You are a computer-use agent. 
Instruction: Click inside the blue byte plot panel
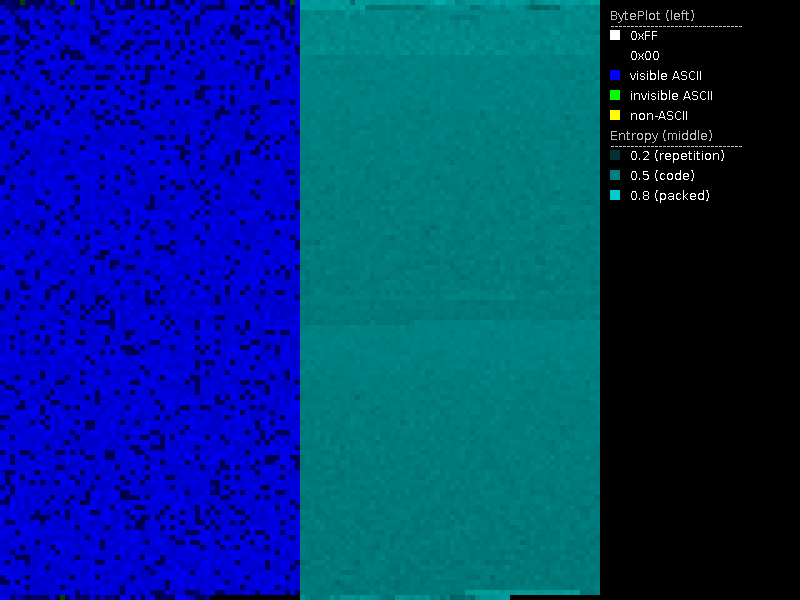[x=150, y=300]
